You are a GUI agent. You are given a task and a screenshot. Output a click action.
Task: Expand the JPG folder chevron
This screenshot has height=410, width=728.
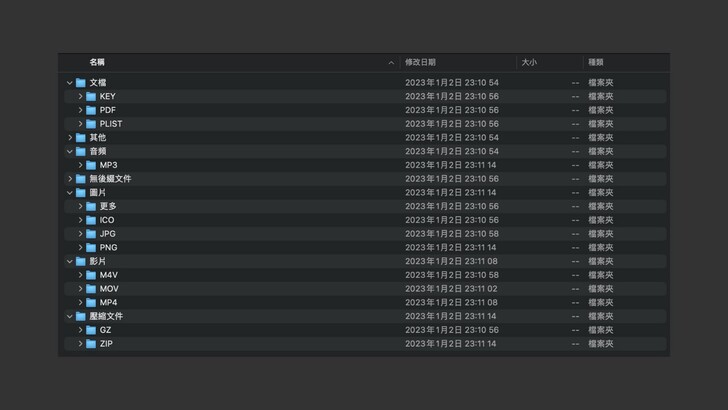80,234
